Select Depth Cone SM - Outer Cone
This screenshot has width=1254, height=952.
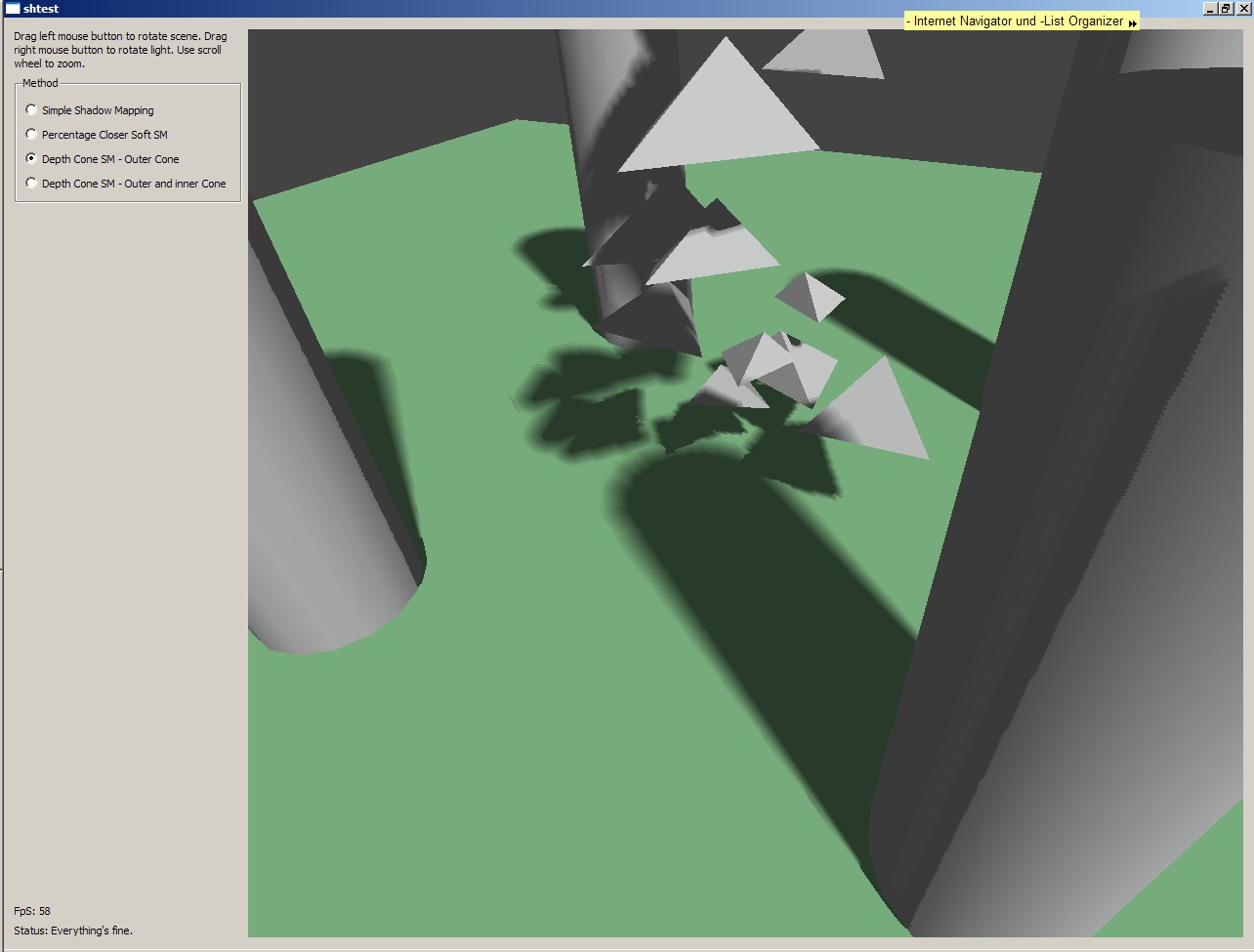[32, 159]
